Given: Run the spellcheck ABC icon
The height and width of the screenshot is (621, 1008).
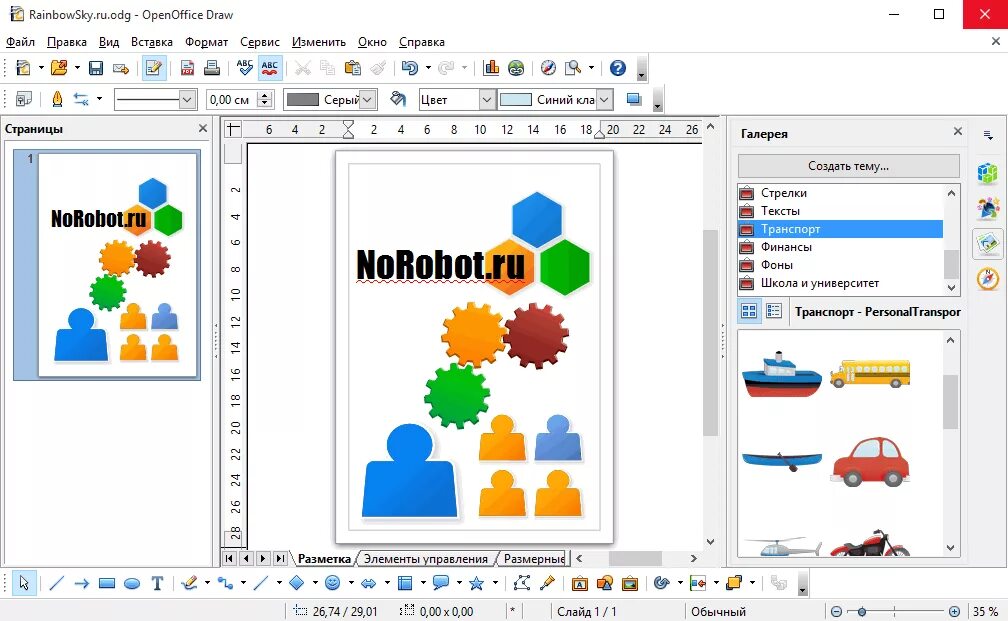Looking at the screenshot, I should point(244,68).
